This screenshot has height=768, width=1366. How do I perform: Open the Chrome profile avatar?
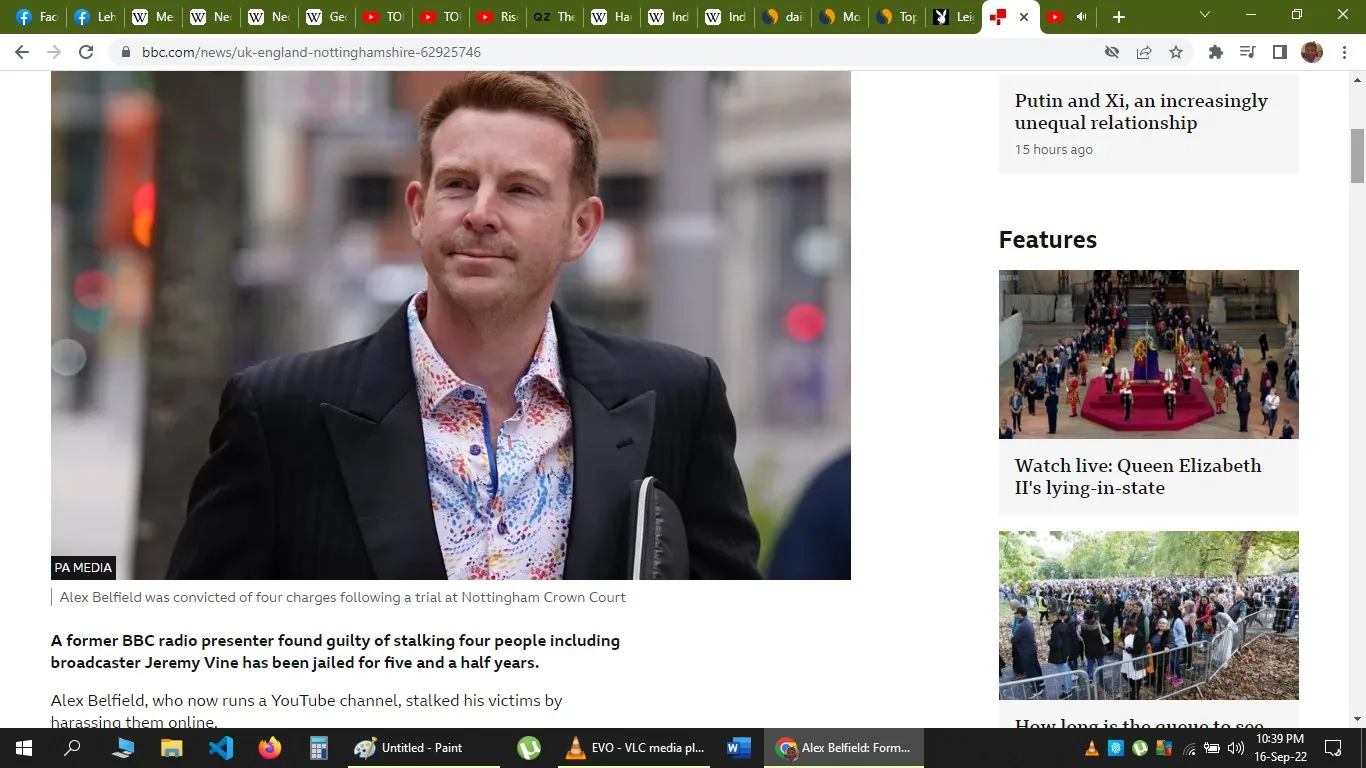(x=1312, y=52)
